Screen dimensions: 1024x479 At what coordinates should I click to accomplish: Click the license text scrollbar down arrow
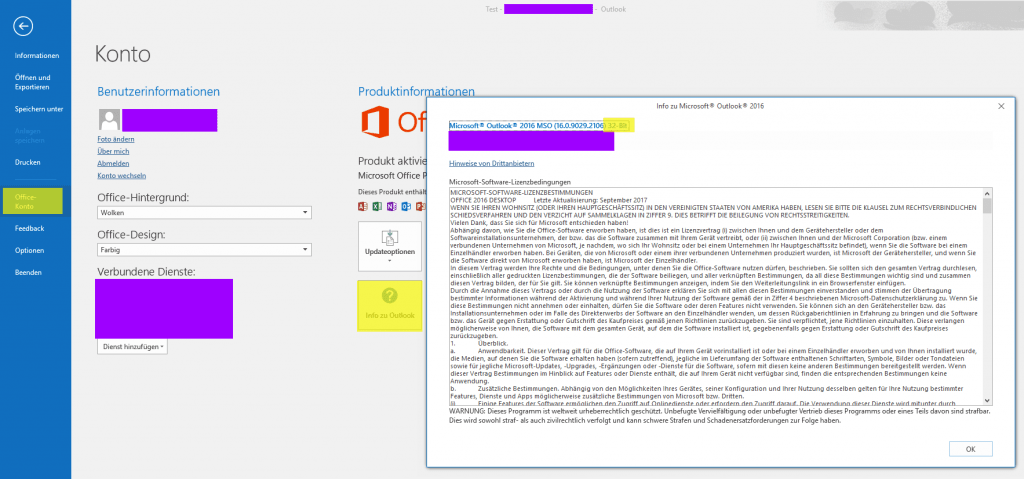[x=986, y=400]
